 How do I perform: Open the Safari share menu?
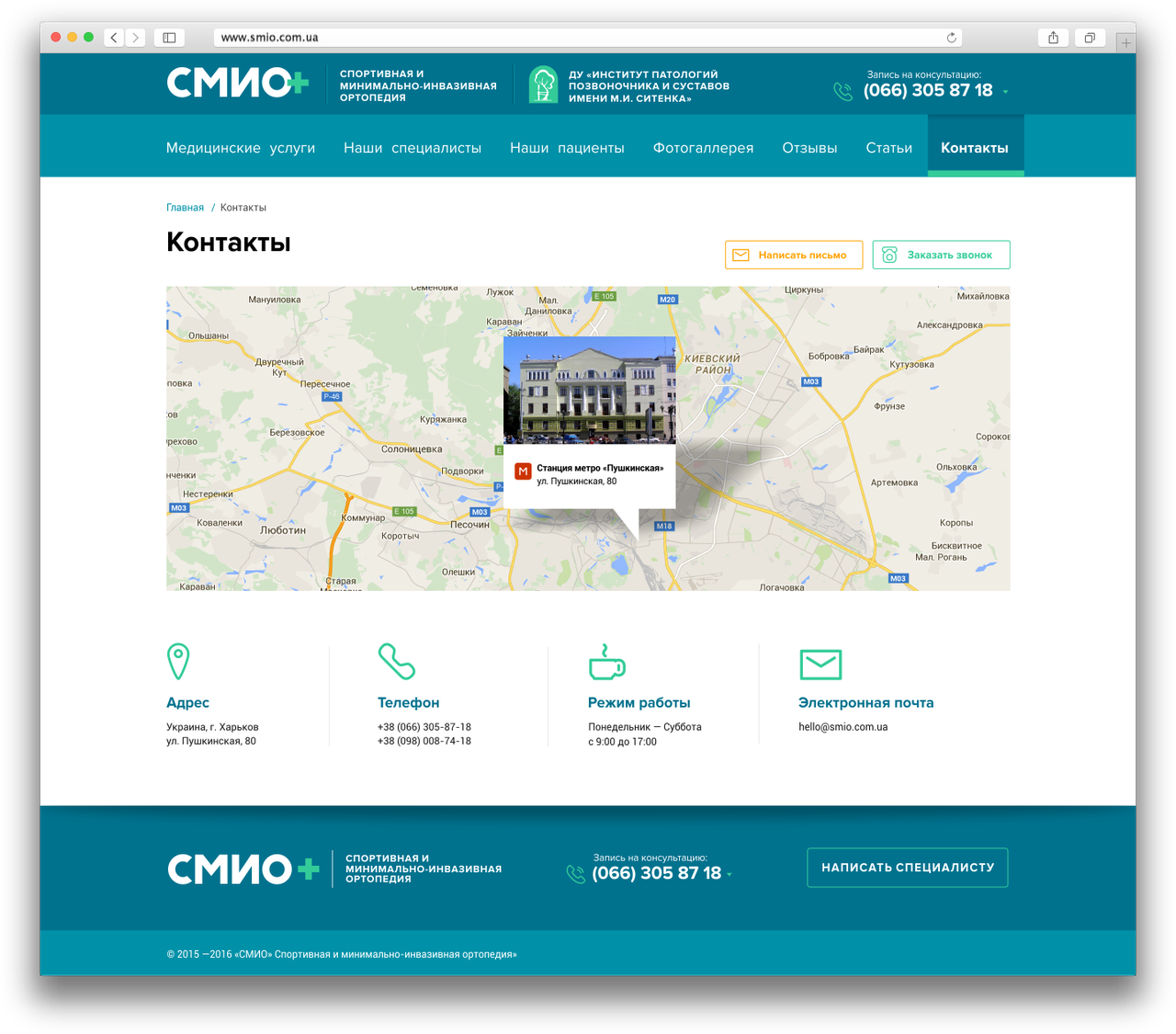pos(1054,38)
